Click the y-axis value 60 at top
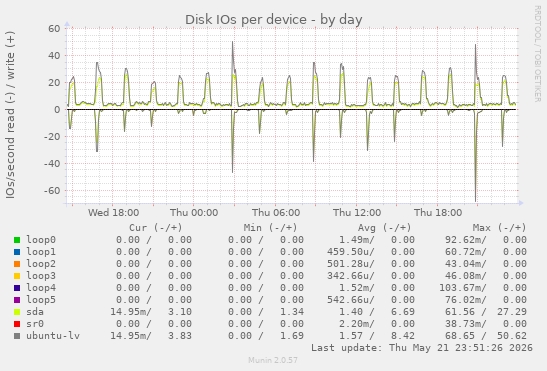Image resolution: width=547 pixels, height=371 pixels. (54, 29)
